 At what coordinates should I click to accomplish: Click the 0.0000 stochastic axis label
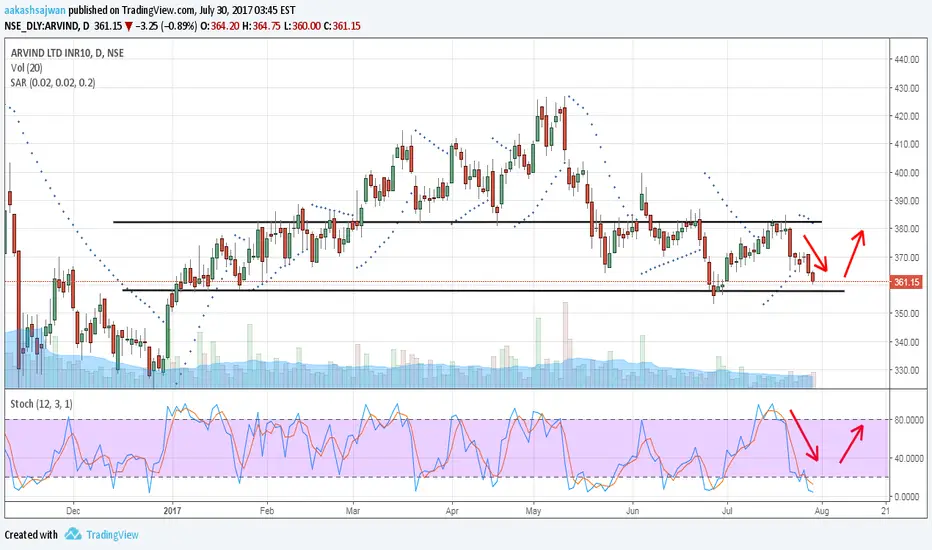pyautogui.click(x=906, y=496)
